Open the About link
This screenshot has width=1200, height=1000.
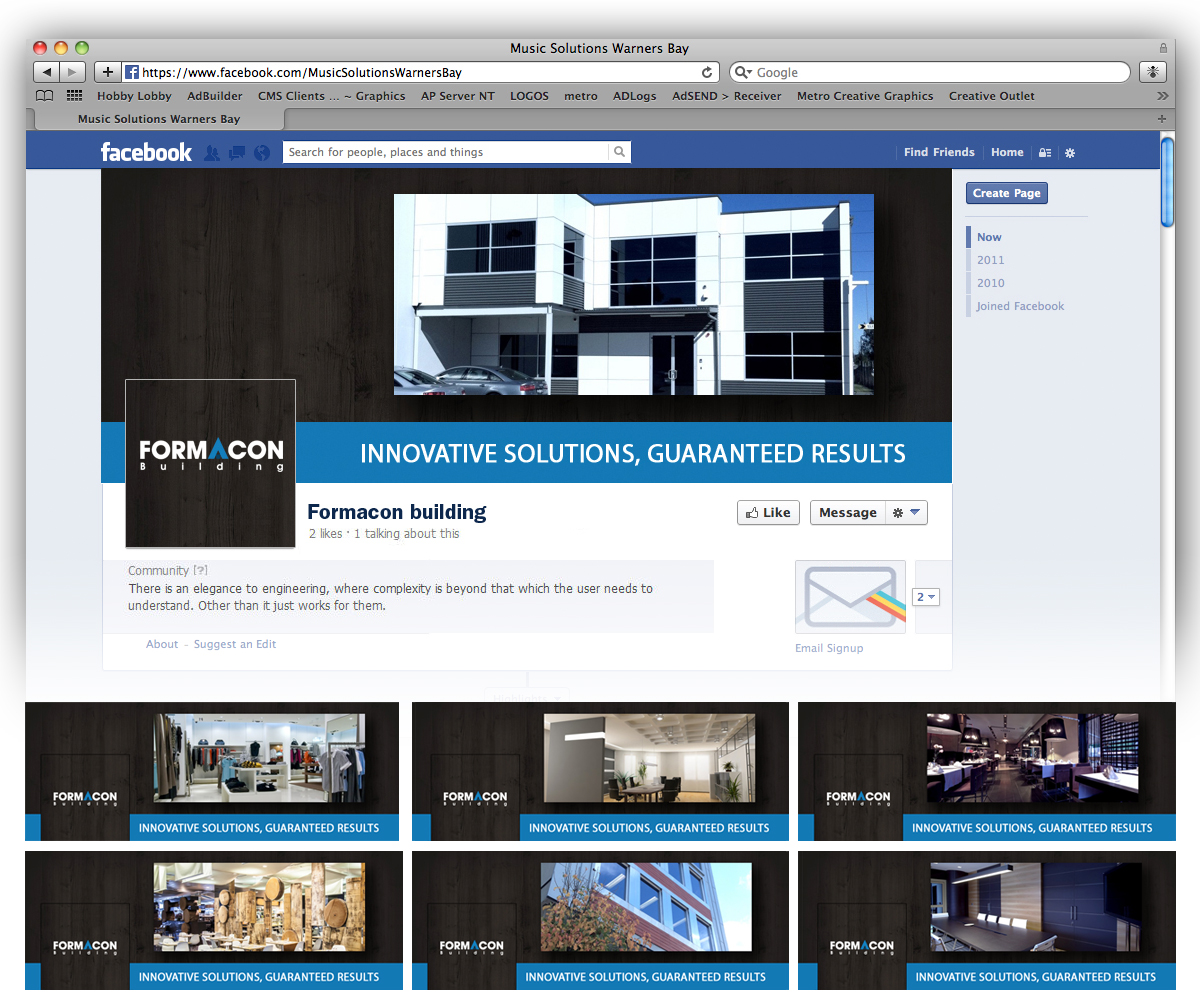pos(162,644)
